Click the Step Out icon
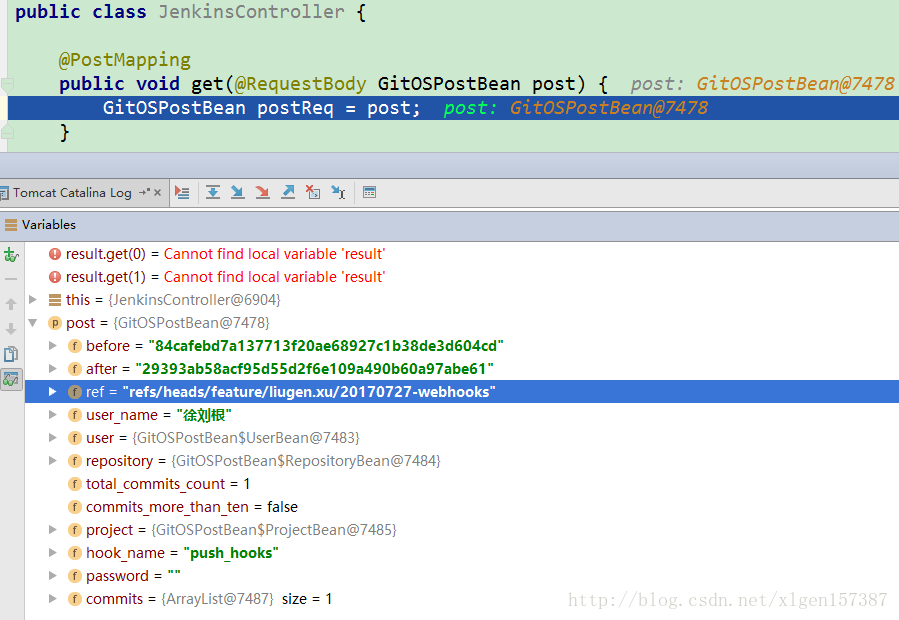Image resolution: width=899 pixels, height=620 pixels. tap(288, 192)
